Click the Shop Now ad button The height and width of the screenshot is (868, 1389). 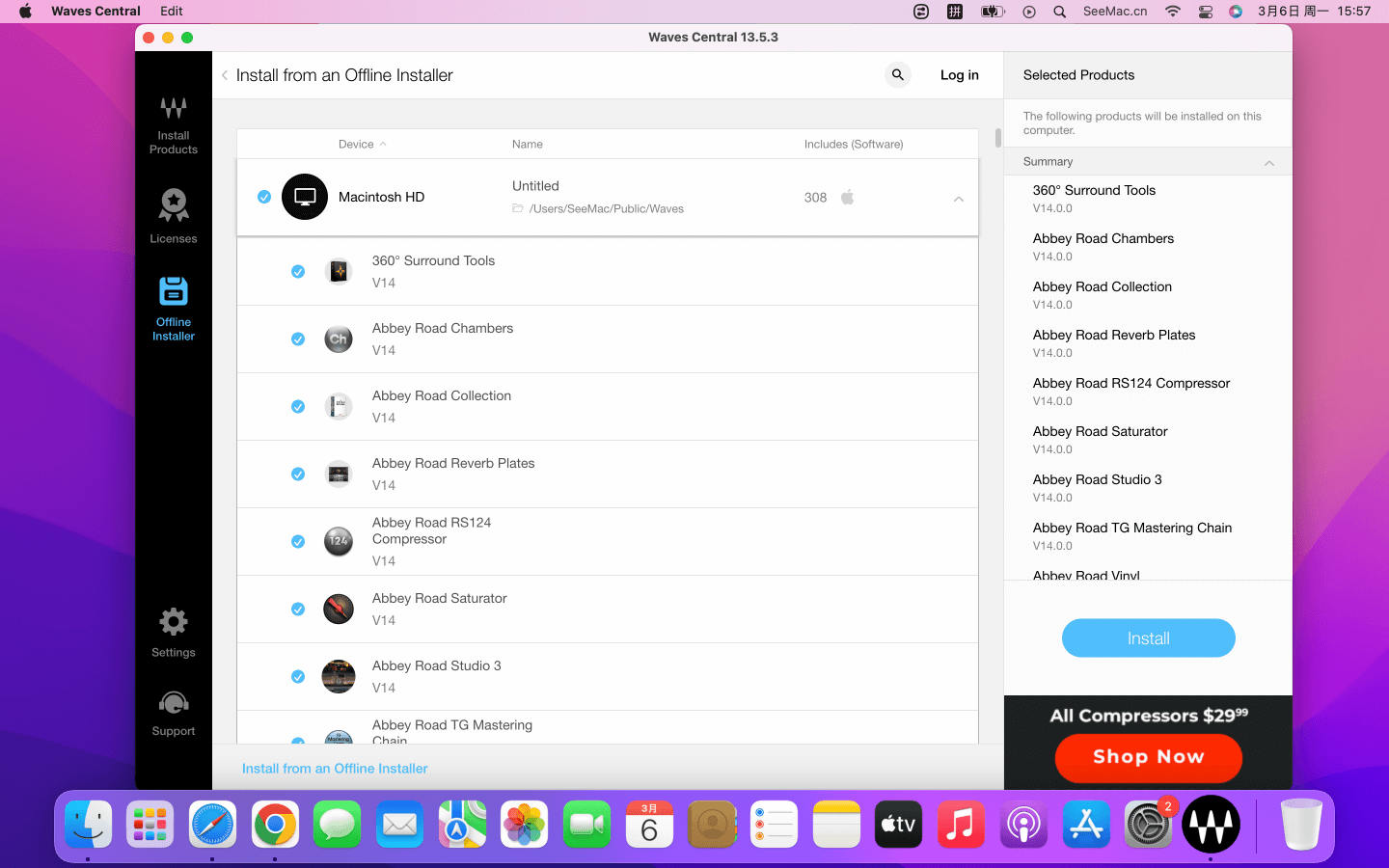[x=1148, y=757]
